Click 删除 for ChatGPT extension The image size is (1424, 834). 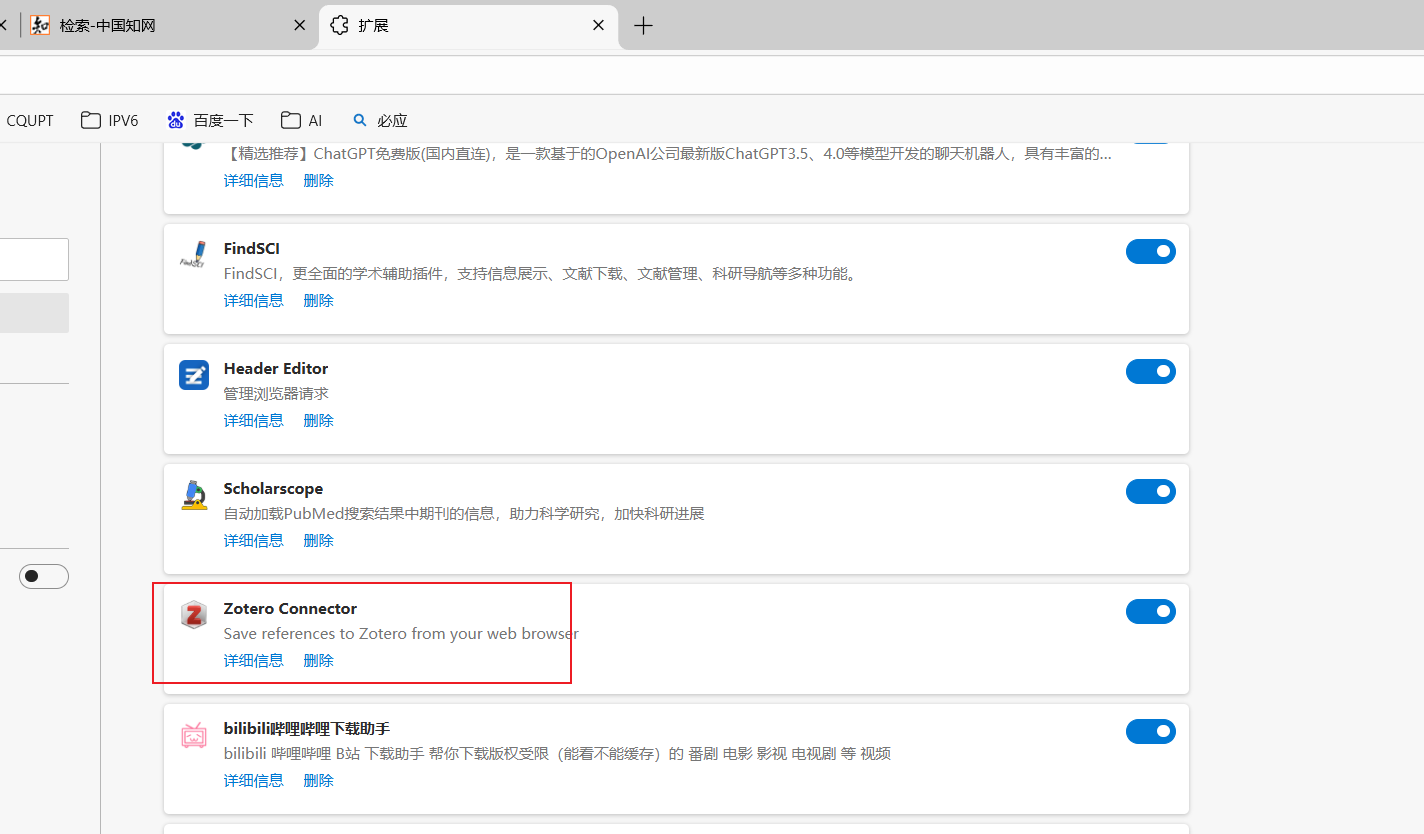pyautogui.click(x=318, y=180)
